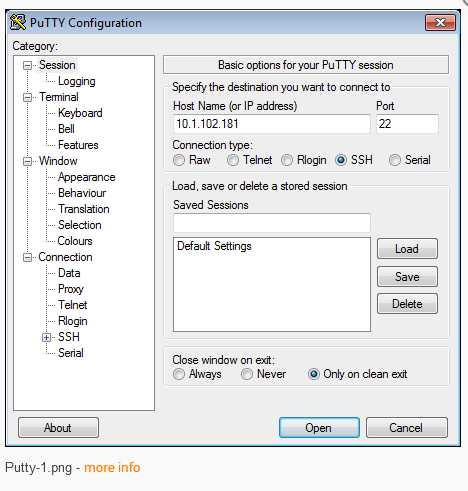Collapse the Session tree node

[x=27, y=65]
